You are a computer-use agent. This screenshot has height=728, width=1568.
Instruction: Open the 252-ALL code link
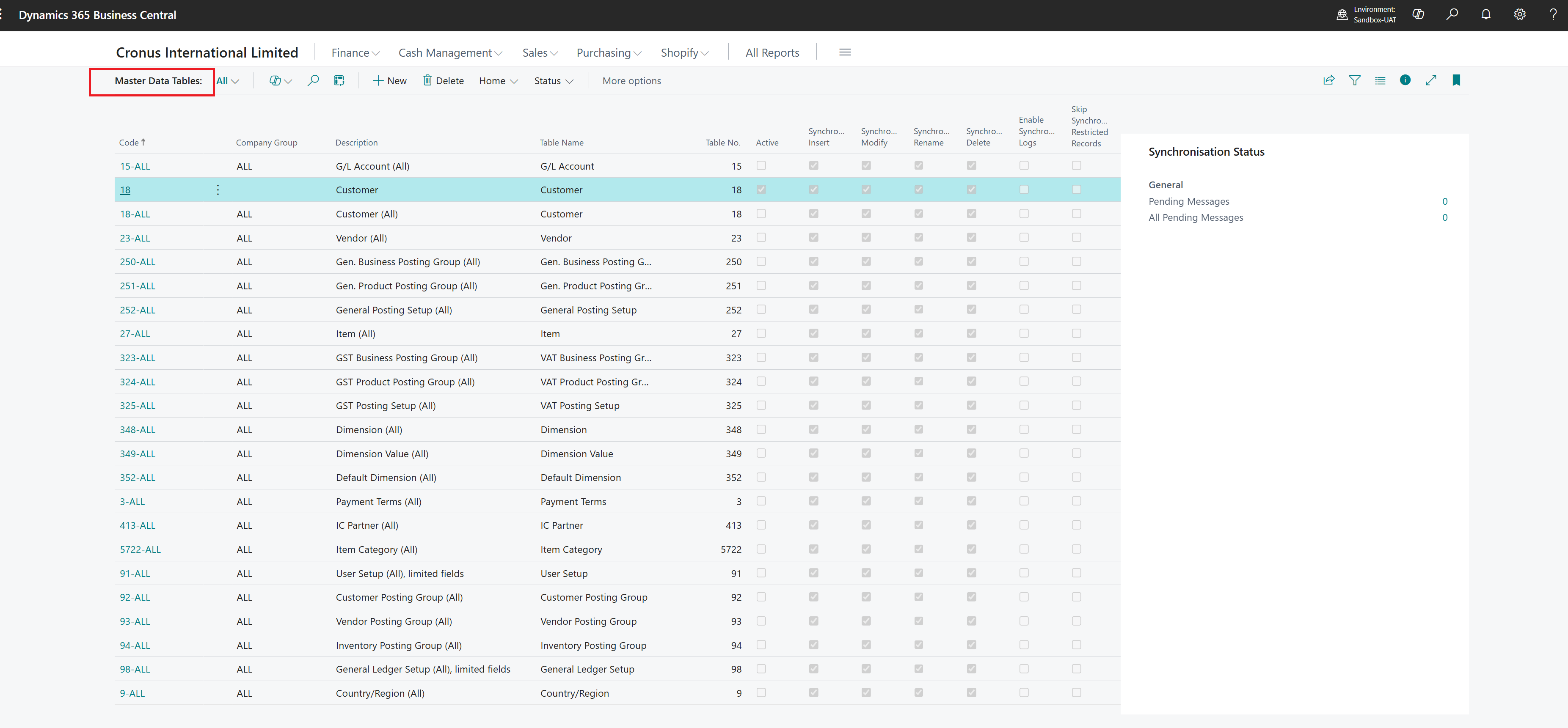(138, 310)
